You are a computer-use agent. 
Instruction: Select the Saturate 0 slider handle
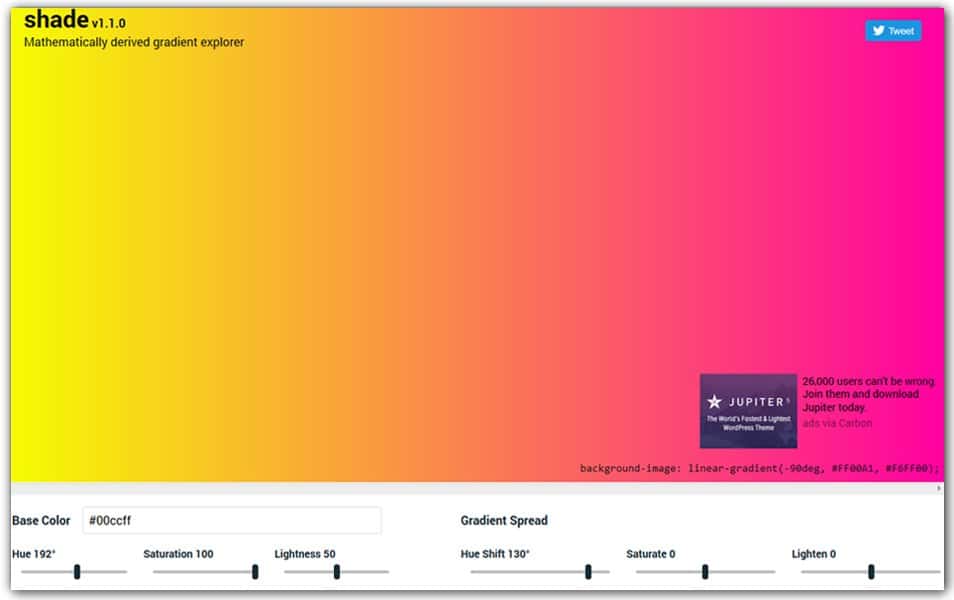[x=705, y=571]
